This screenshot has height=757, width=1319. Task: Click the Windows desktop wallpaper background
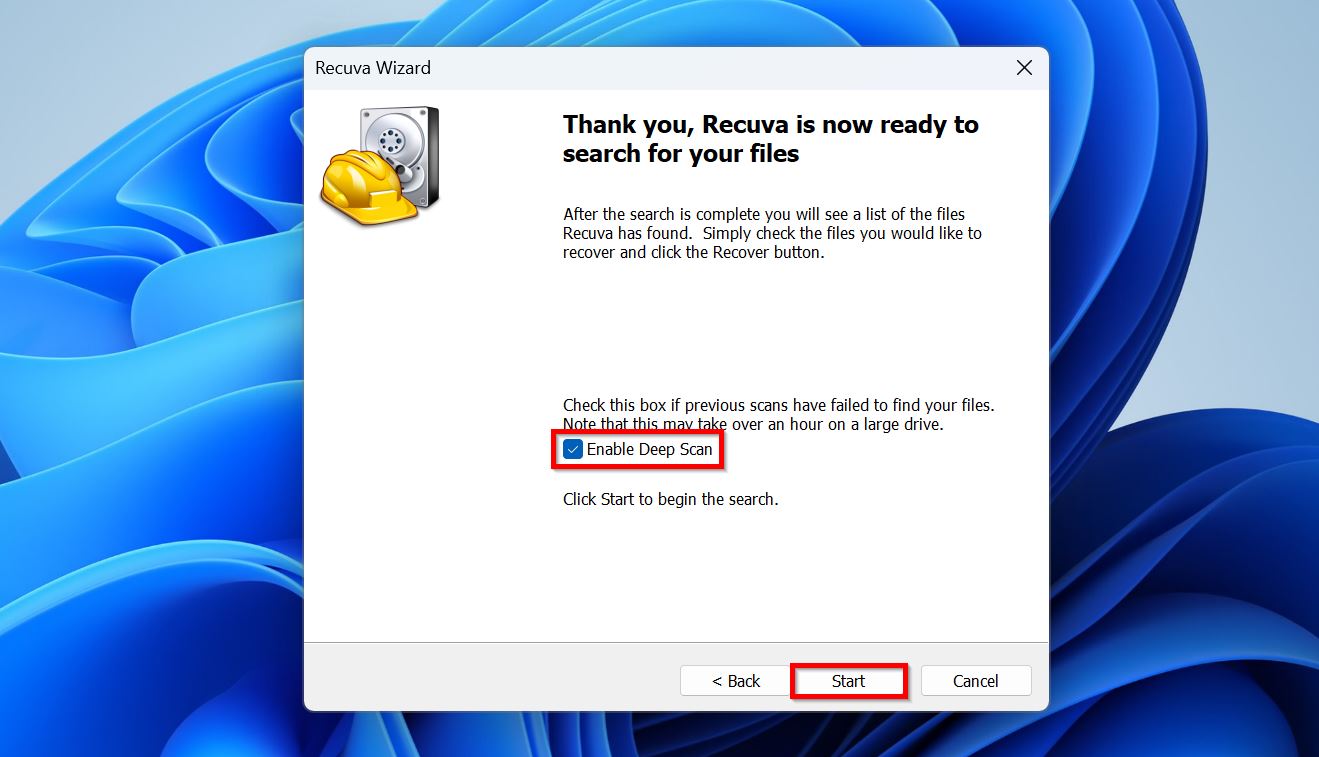pos(150,400)
